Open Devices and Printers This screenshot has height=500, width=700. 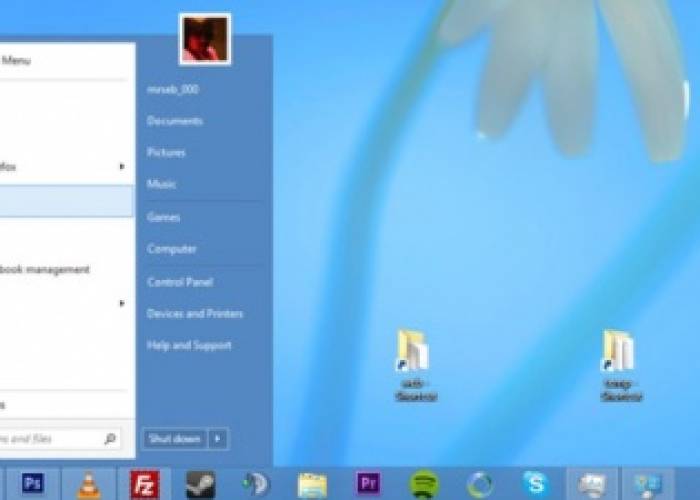tap(195, 313)
